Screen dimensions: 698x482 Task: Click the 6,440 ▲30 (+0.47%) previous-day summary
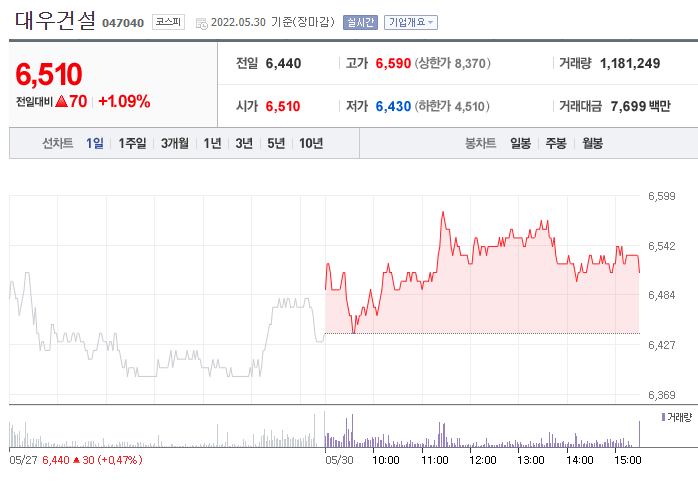[x=92, y=460]
